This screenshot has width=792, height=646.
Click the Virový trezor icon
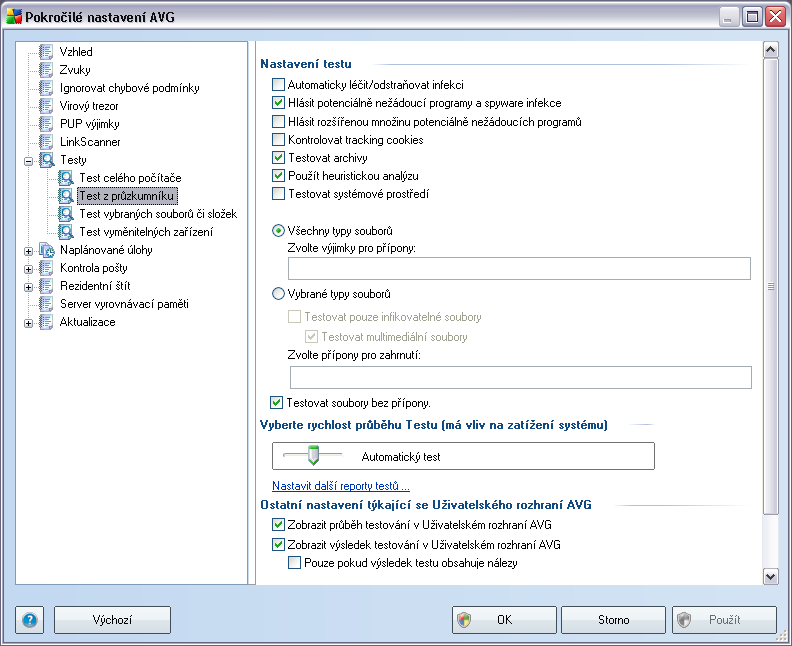(46, 106)
